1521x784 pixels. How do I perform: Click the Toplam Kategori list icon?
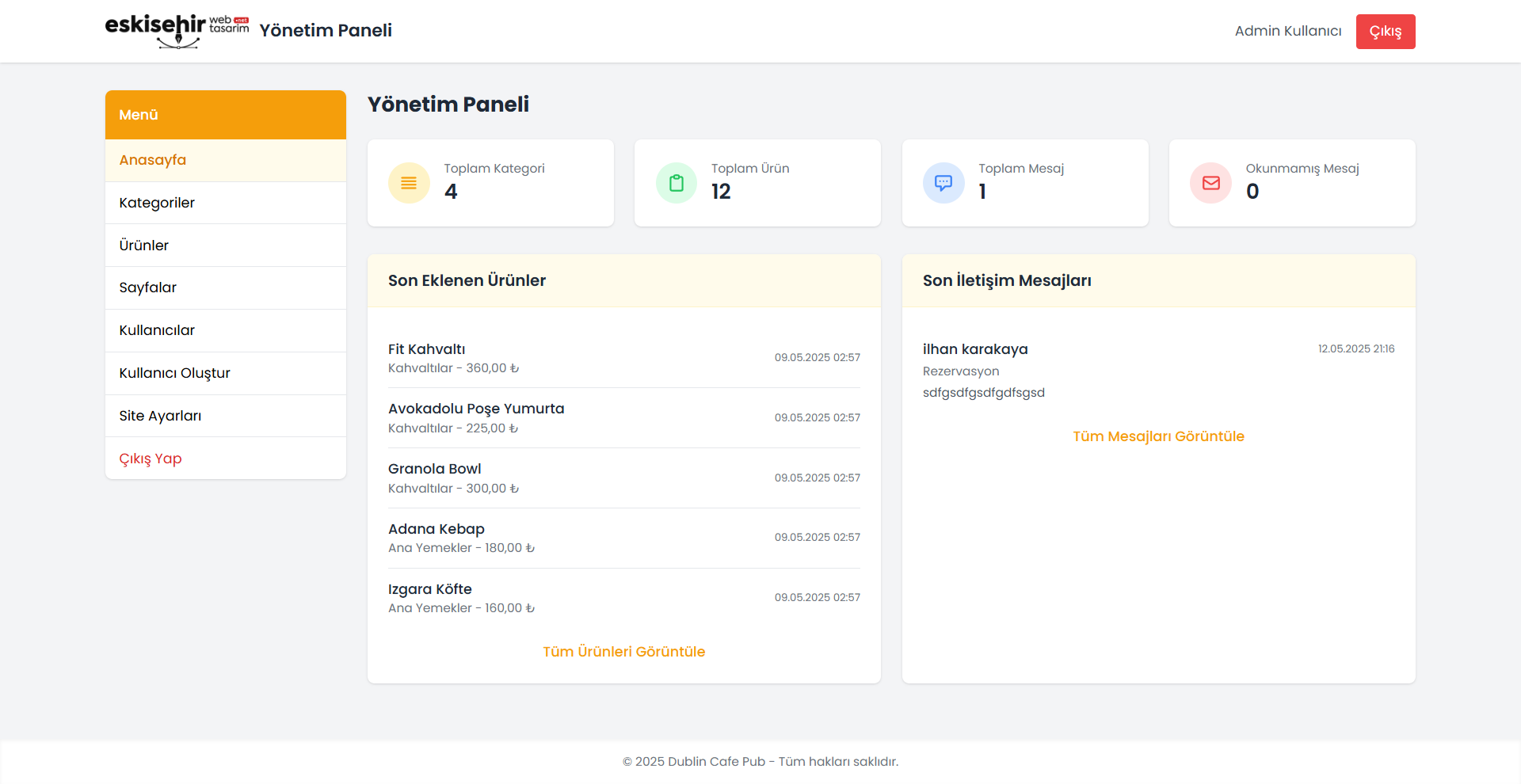tap(409, 183)
